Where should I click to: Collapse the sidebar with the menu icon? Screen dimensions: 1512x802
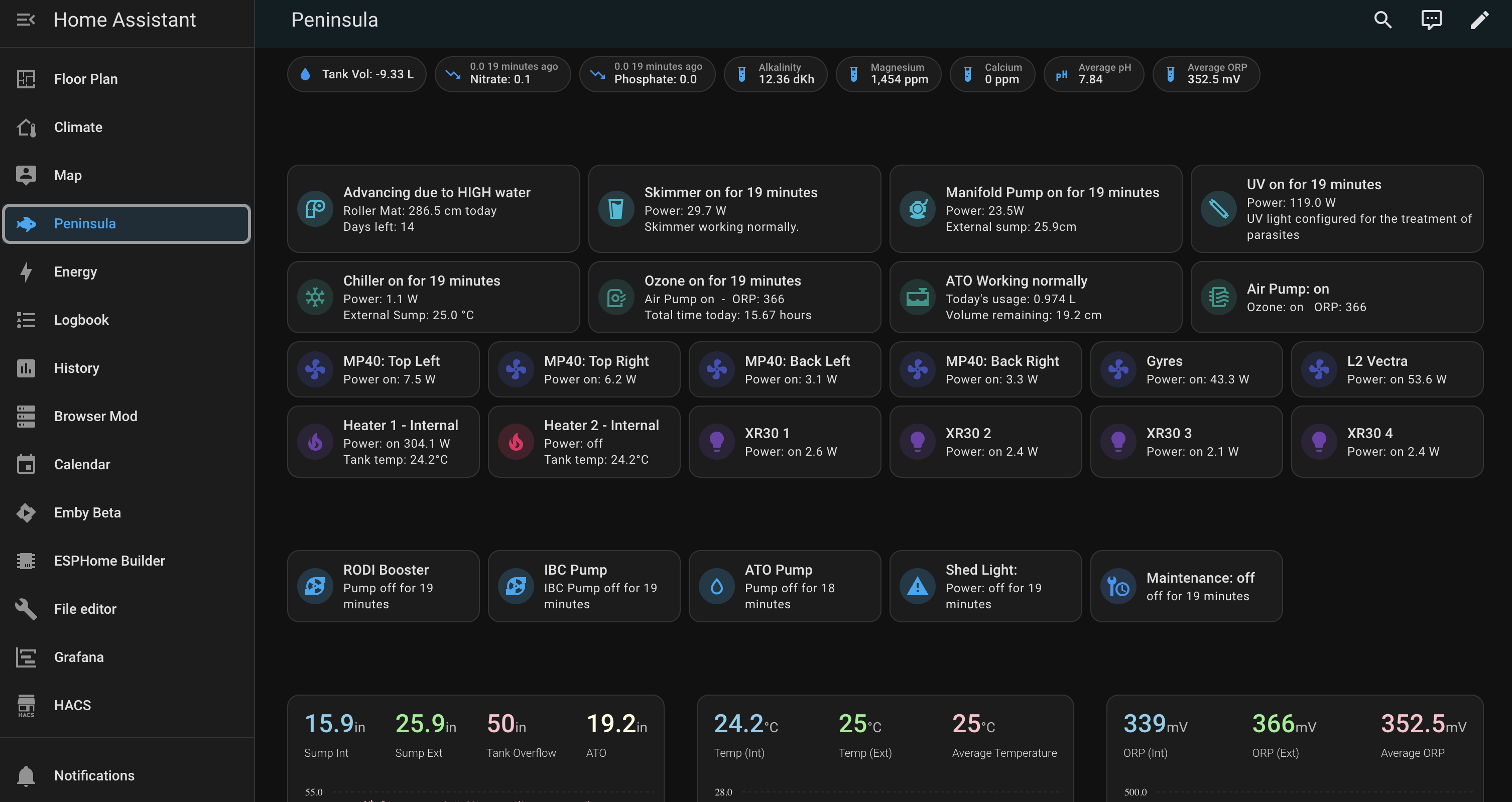[x=26, y=20]
